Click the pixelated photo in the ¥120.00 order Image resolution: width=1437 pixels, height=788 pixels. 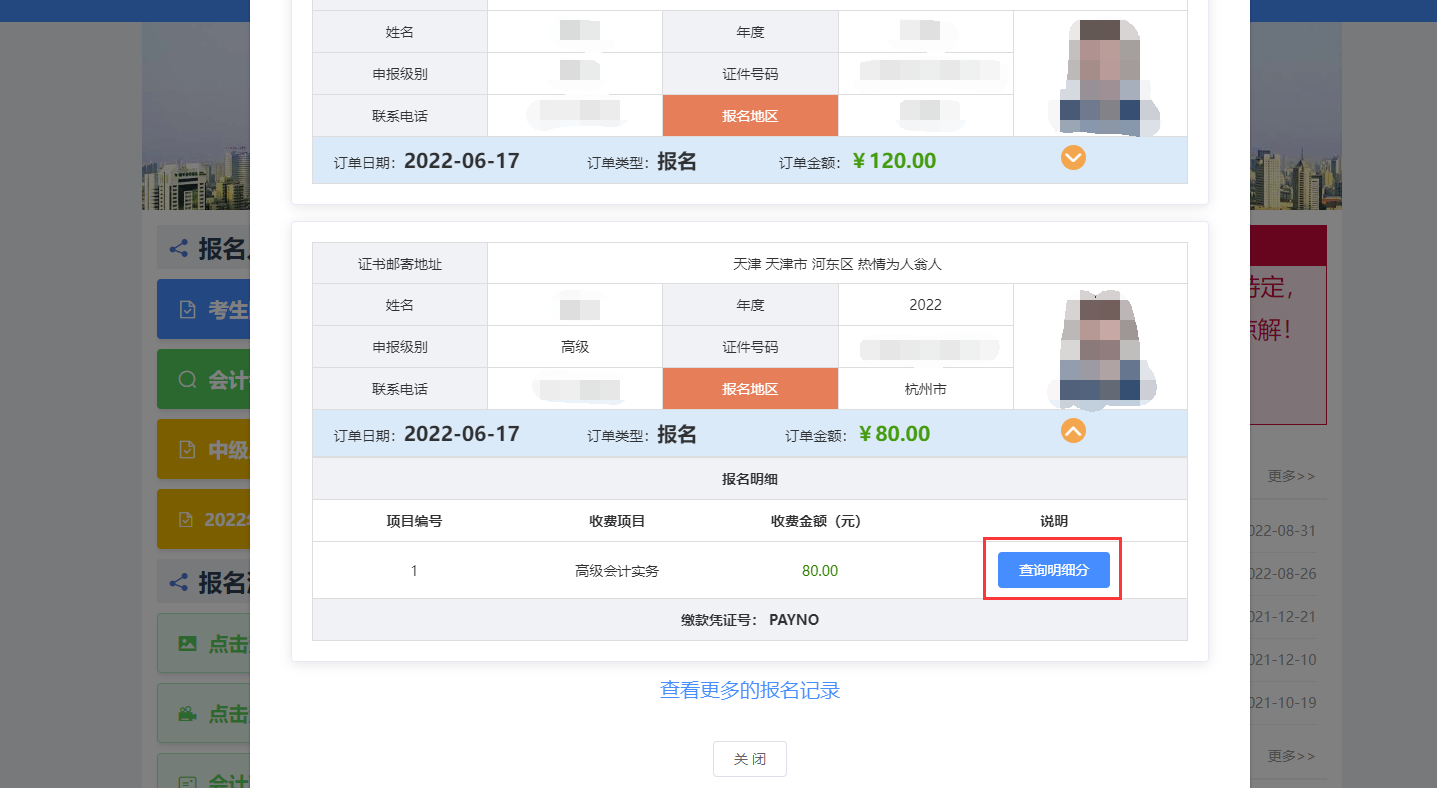pos(1100,76)
